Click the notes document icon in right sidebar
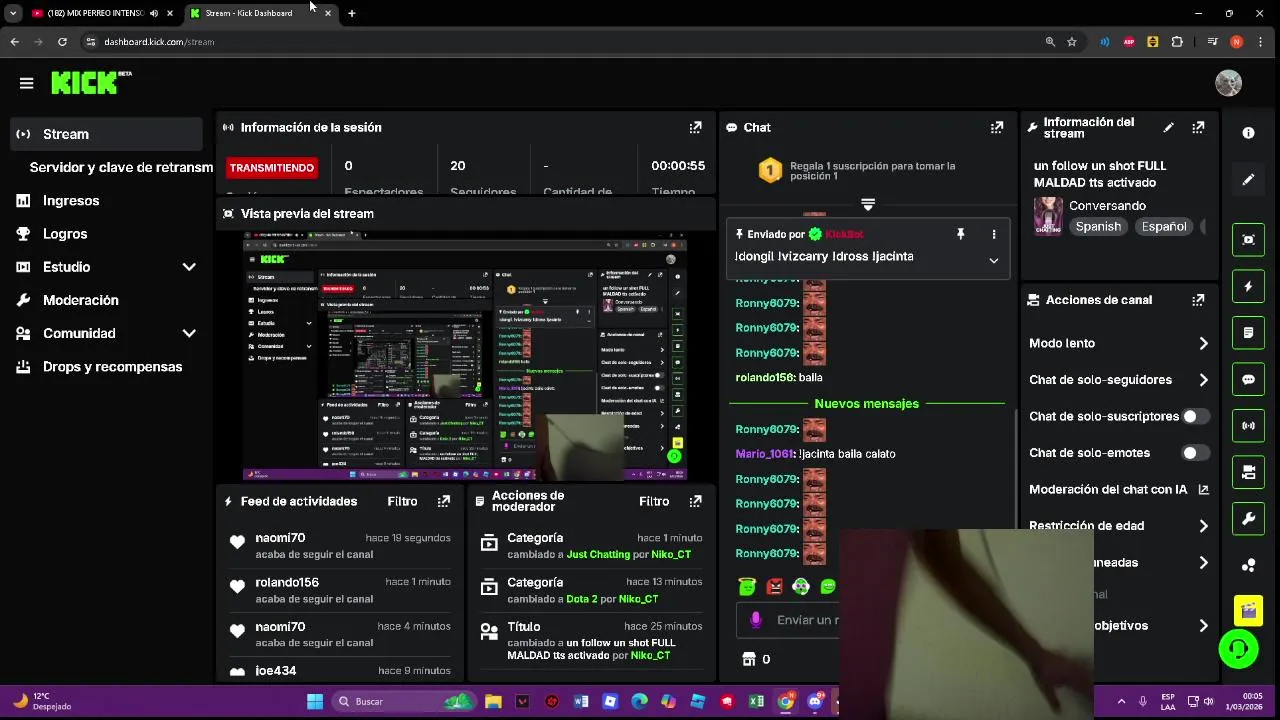The image size is (1280, 720). (x=1248, y=333)
